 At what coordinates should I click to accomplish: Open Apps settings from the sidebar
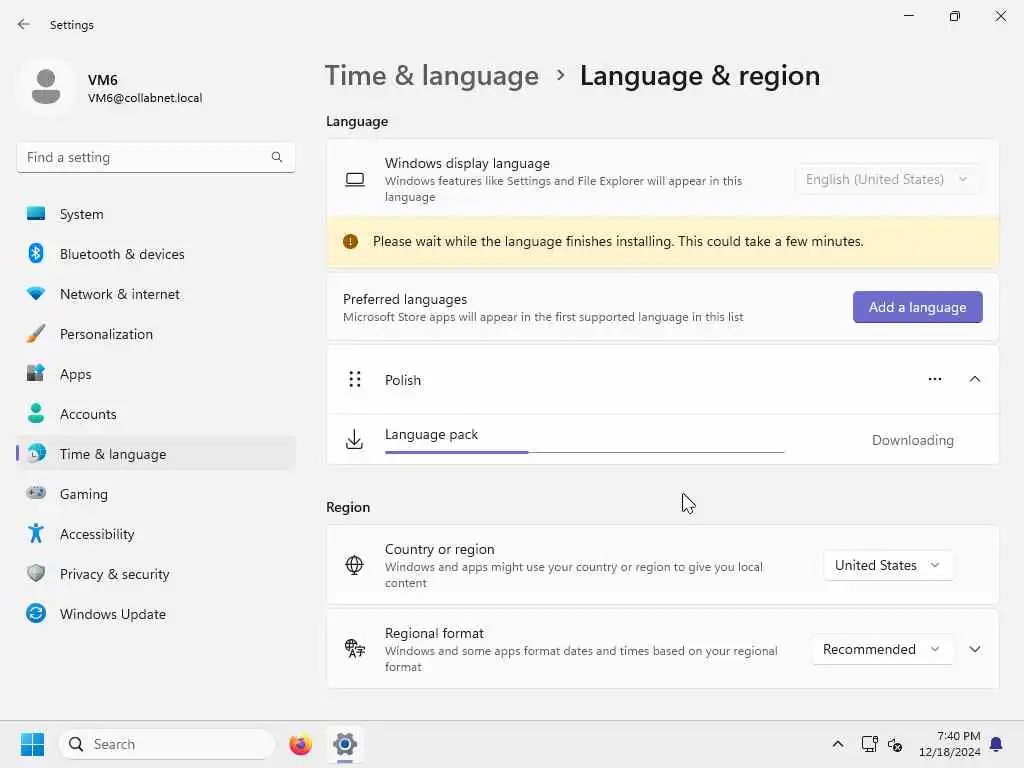tap(155, 374)
